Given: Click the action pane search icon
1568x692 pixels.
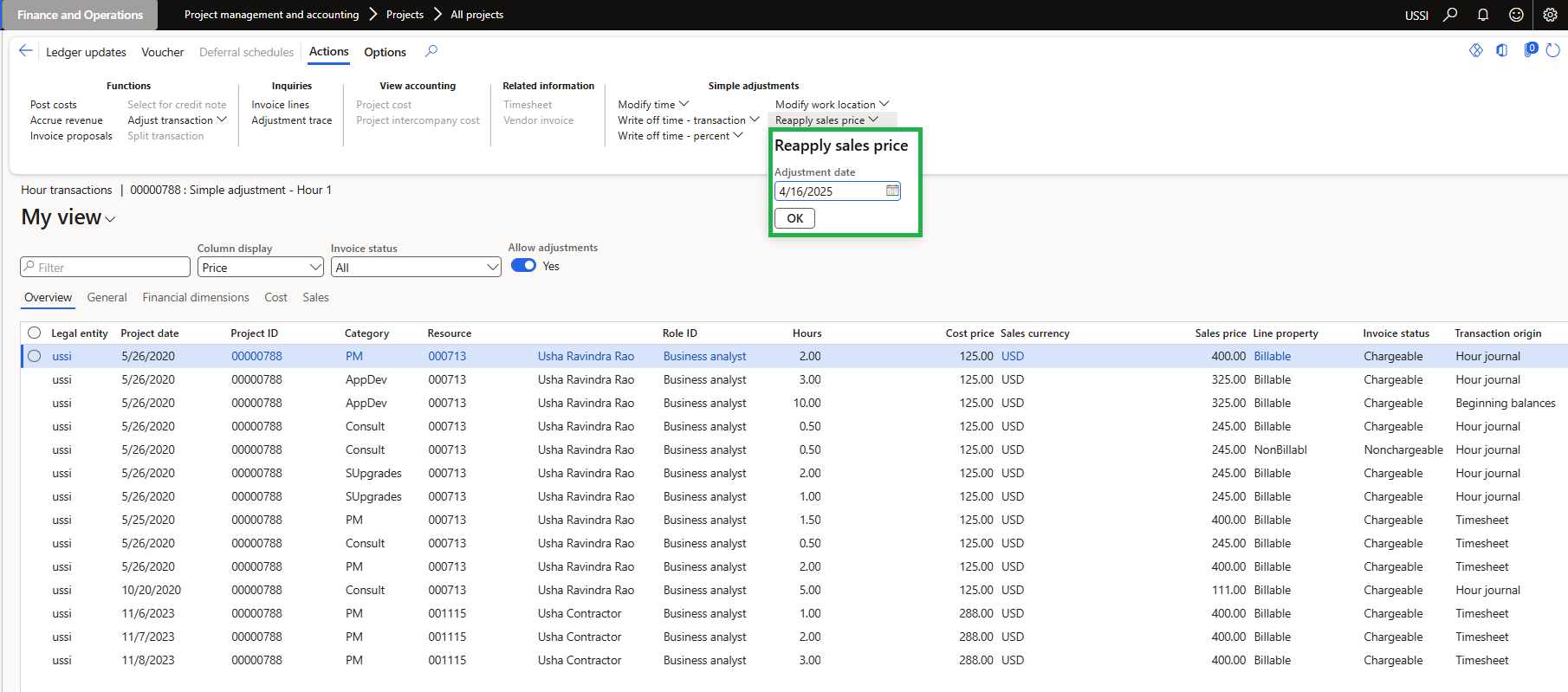Looking at the screenshot, I should pyautogui.click(x=431, y=51).
